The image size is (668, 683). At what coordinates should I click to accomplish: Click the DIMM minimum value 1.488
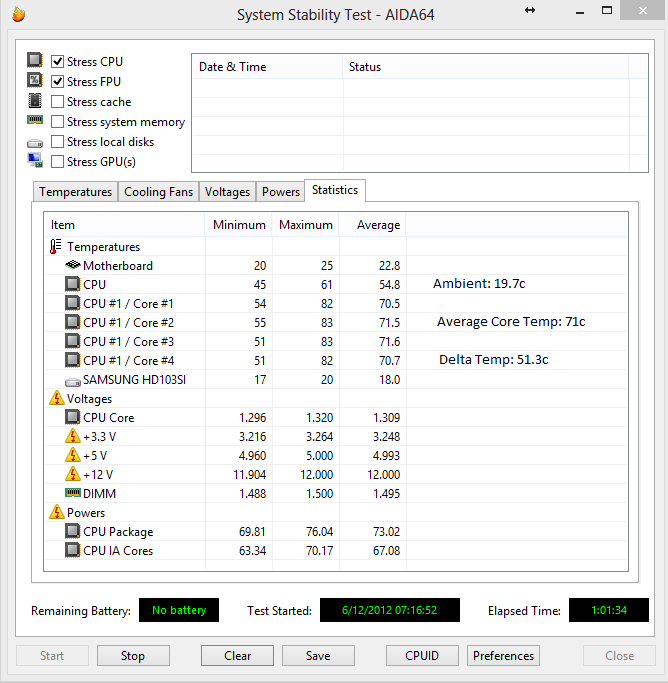(253, 494)
